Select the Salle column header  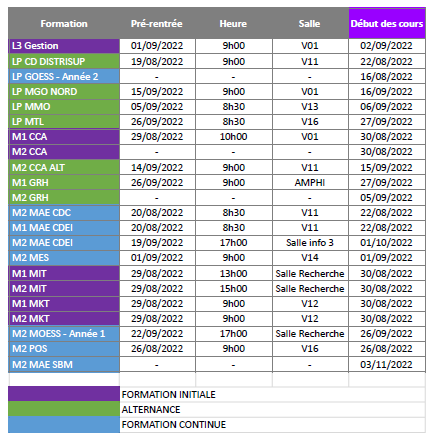pos(310,23)
